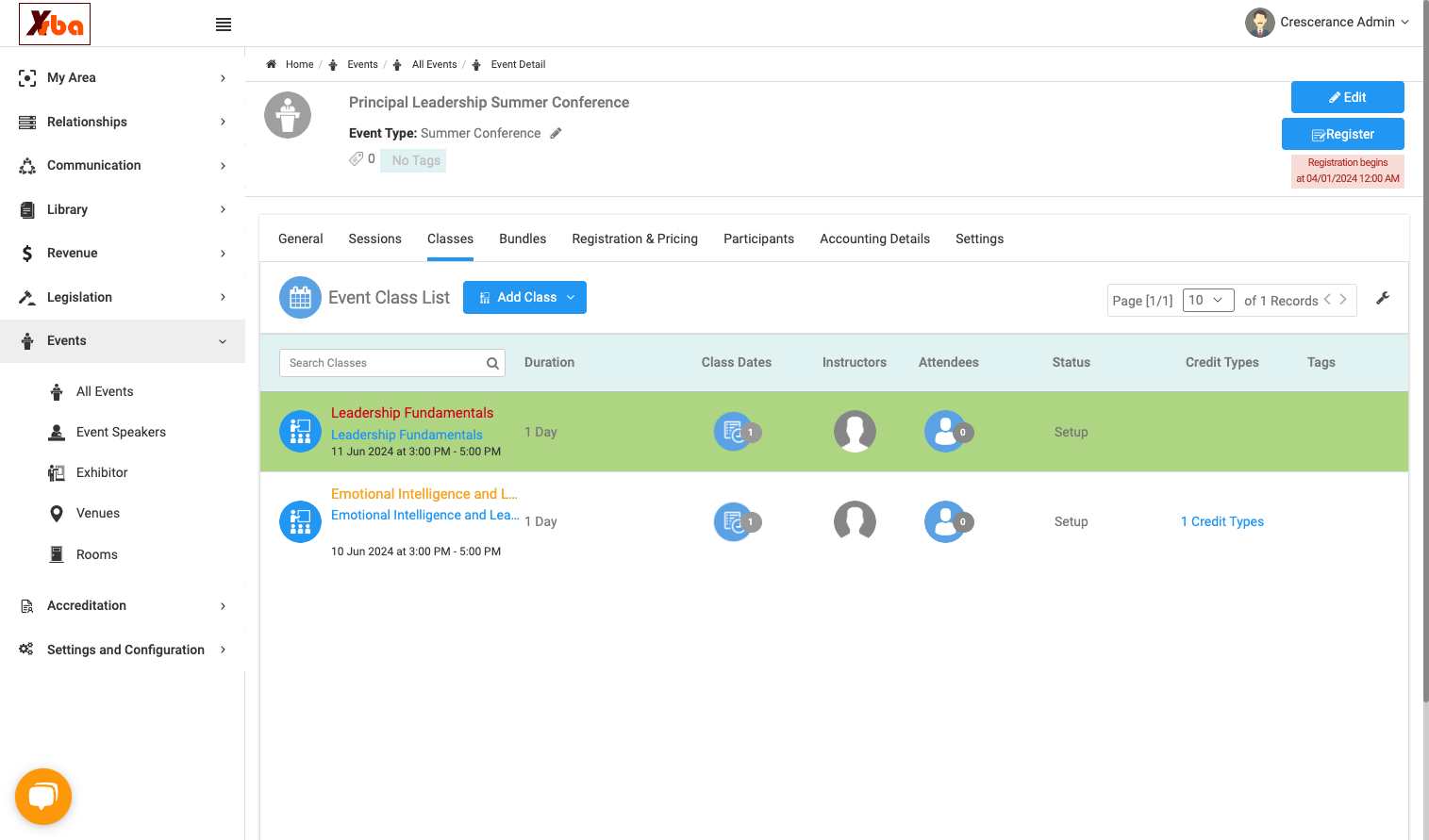This screenshot has width=1429, height=840.
Task: Click the search magnifier in Search Classes
Action: click(492, 363)
